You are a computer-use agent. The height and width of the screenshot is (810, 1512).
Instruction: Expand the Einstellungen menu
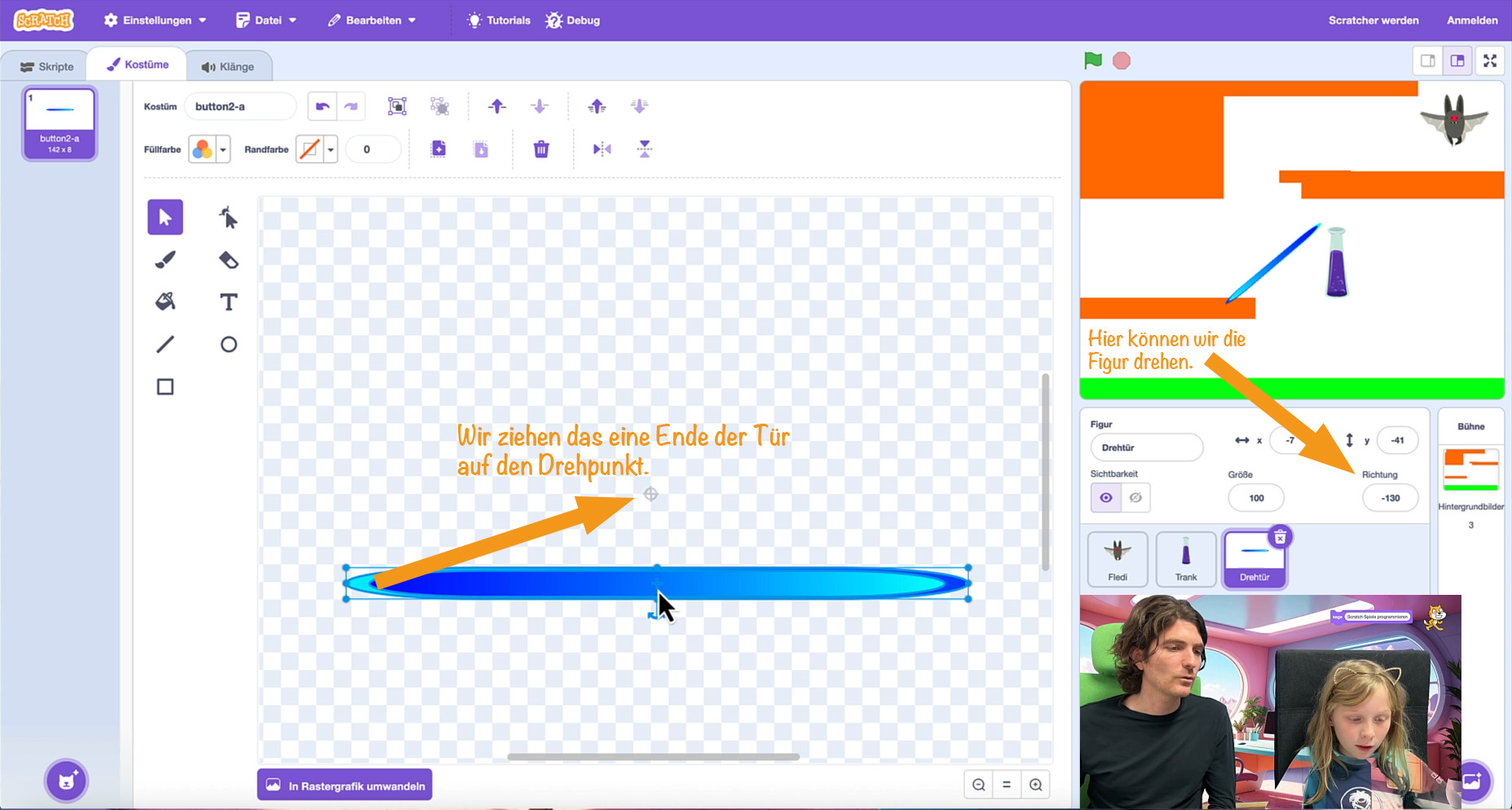tap(155, 20)
